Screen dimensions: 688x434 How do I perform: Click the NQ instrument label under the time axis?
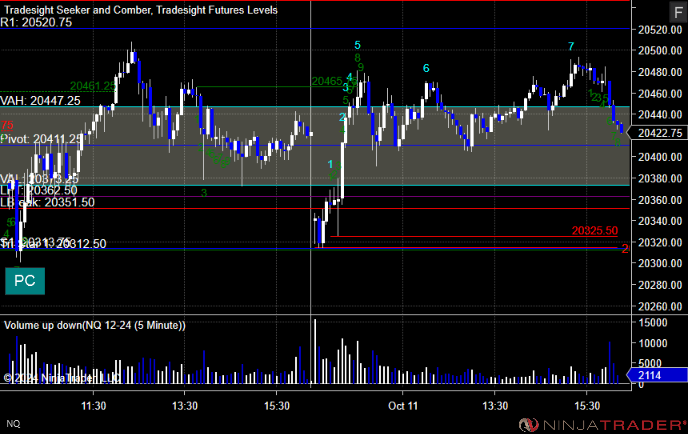coord(13,423)
